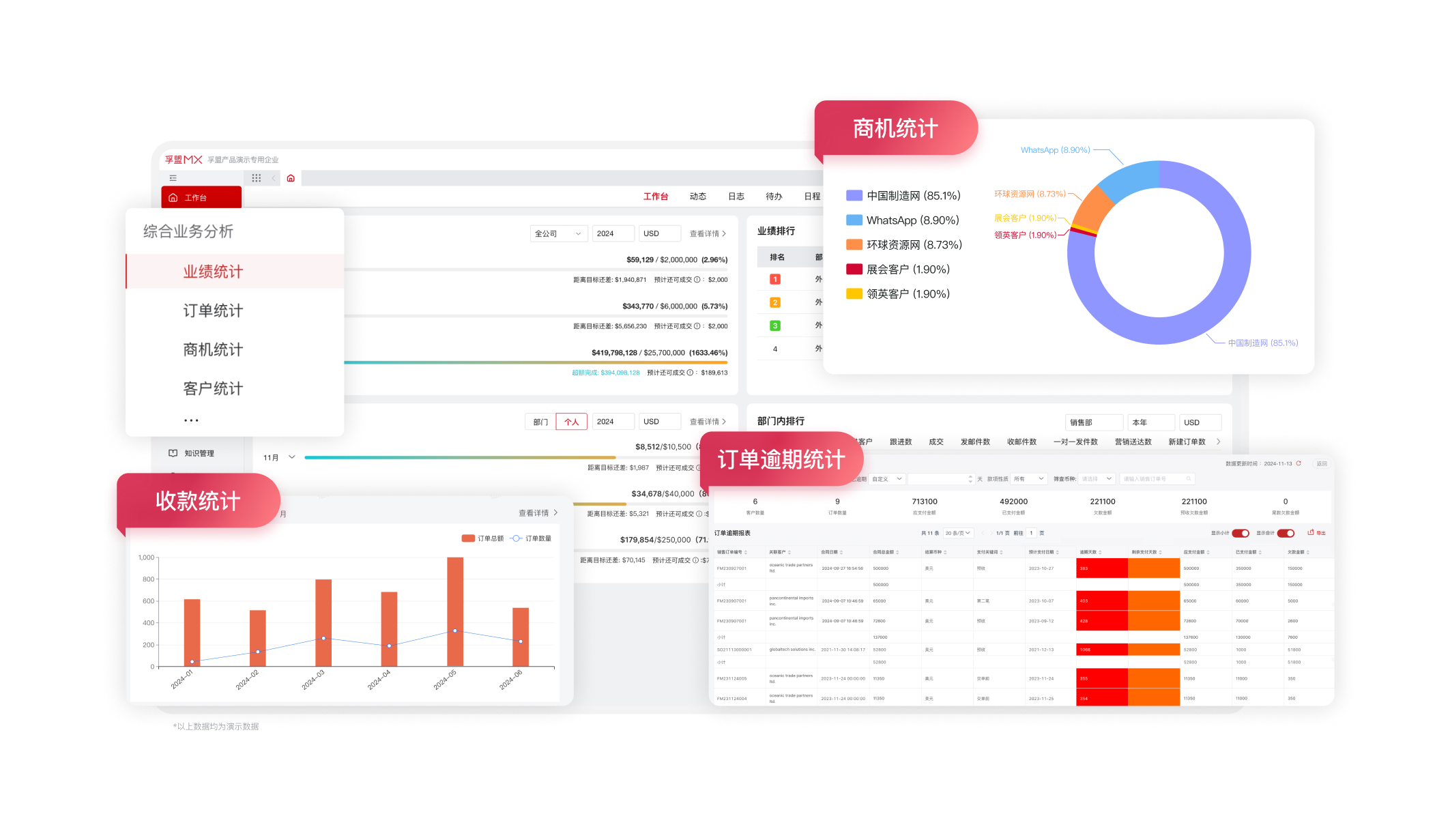Click the 前往 page number input field
This screenshot has width=1450, height=840.
1032,533
